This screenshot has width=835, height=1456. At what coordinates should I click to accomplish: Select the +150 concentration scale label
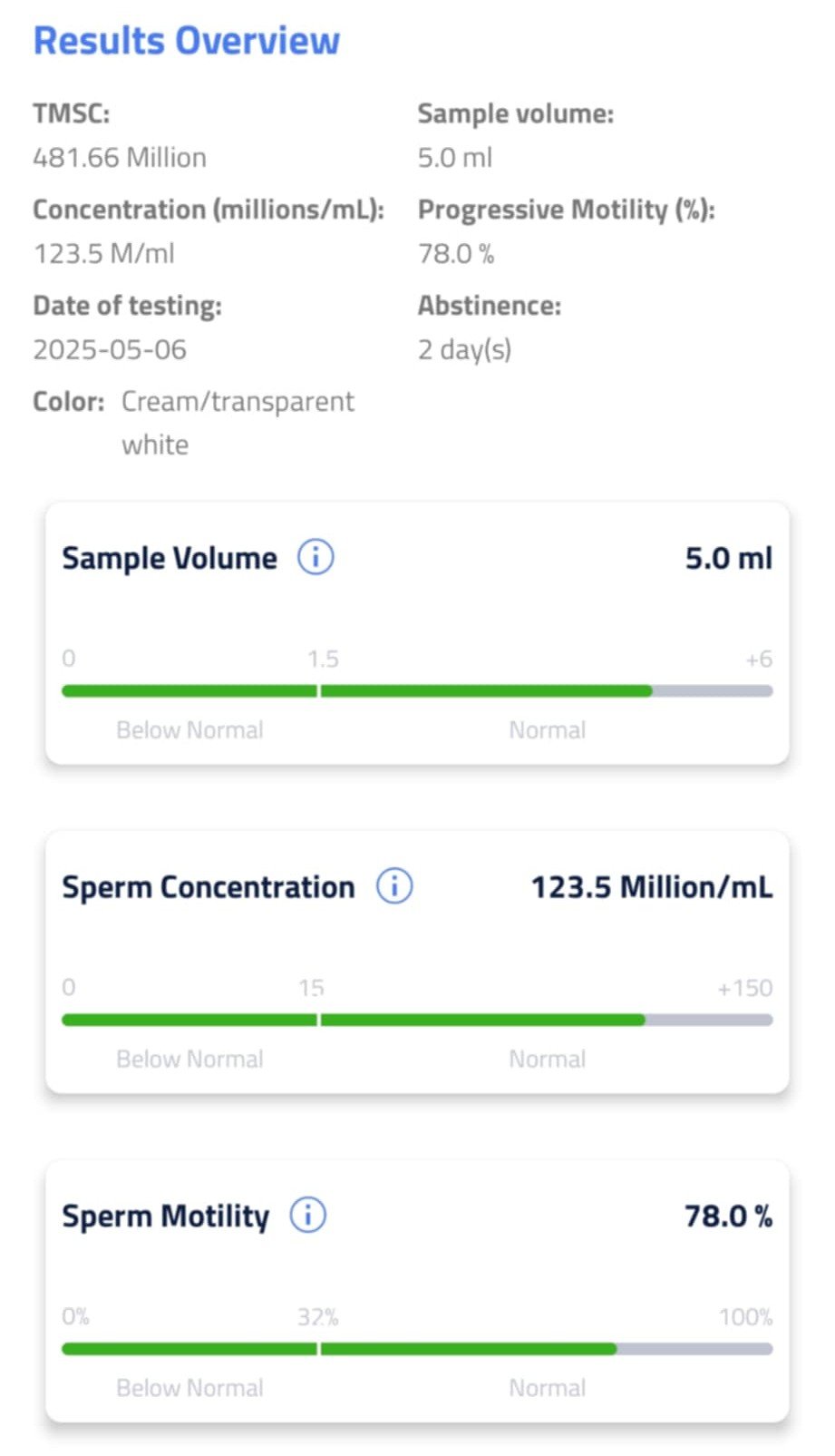click(x=744, y=988)
